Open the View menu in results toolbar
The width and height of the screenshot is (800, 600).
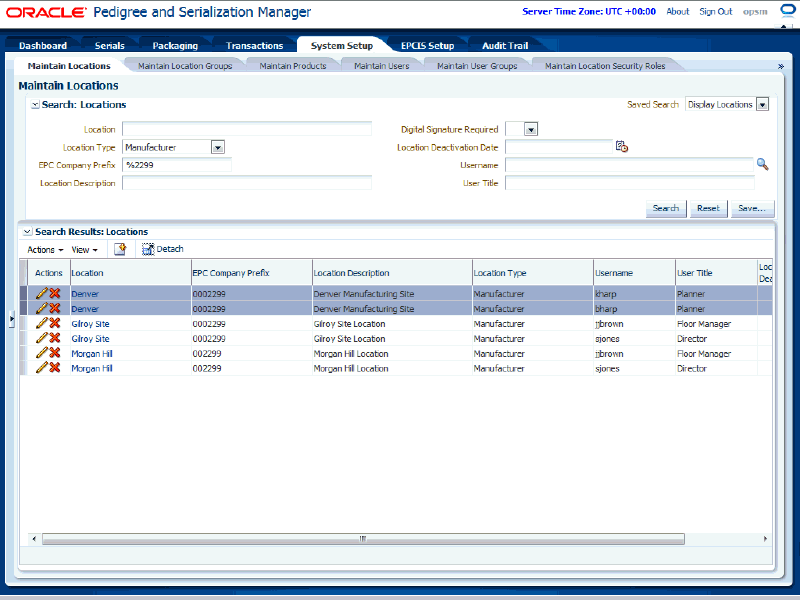click(x=84, y=249)
